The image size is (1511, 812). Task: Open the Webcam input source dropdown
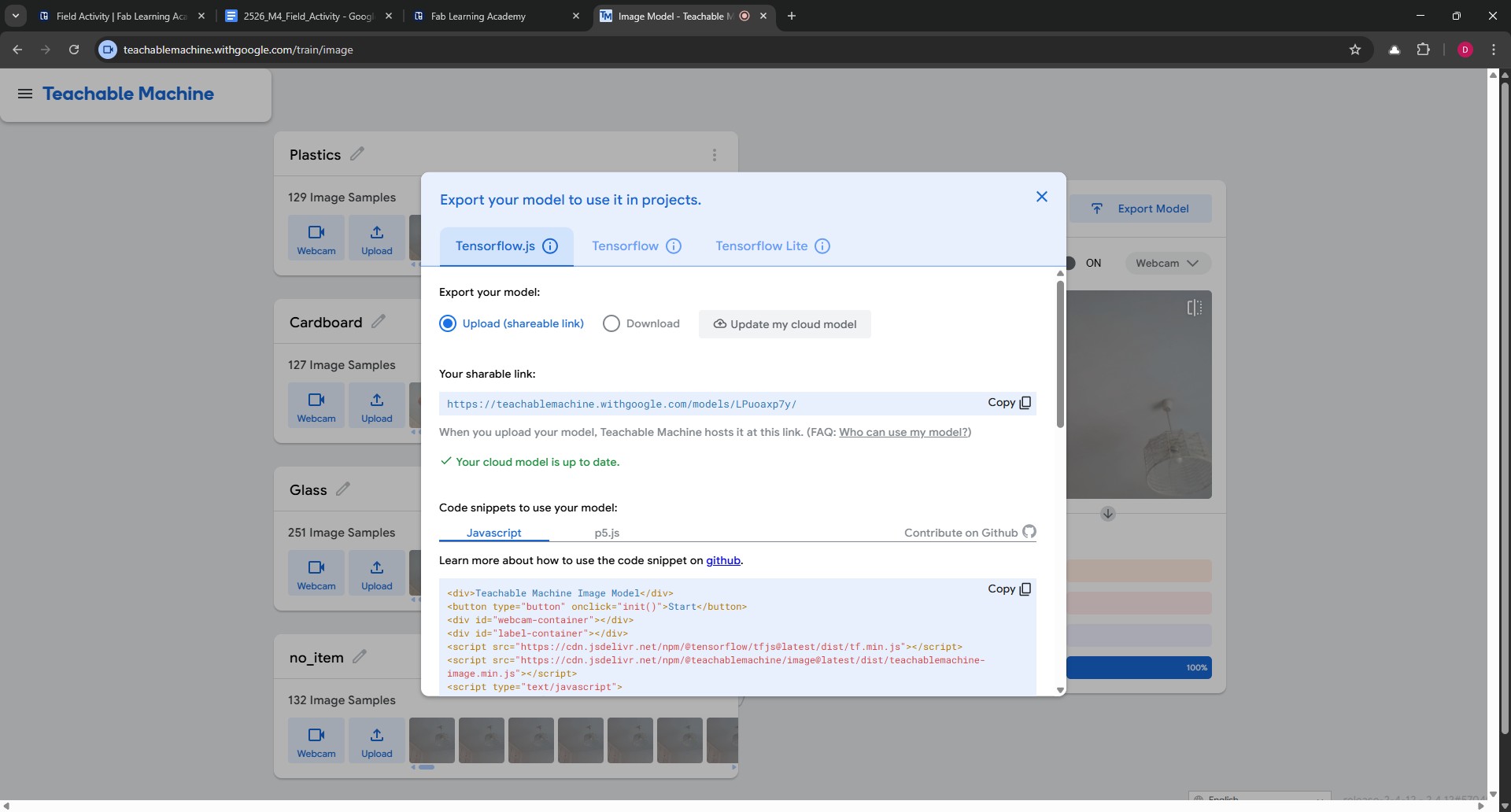[x=1167, y=263]
